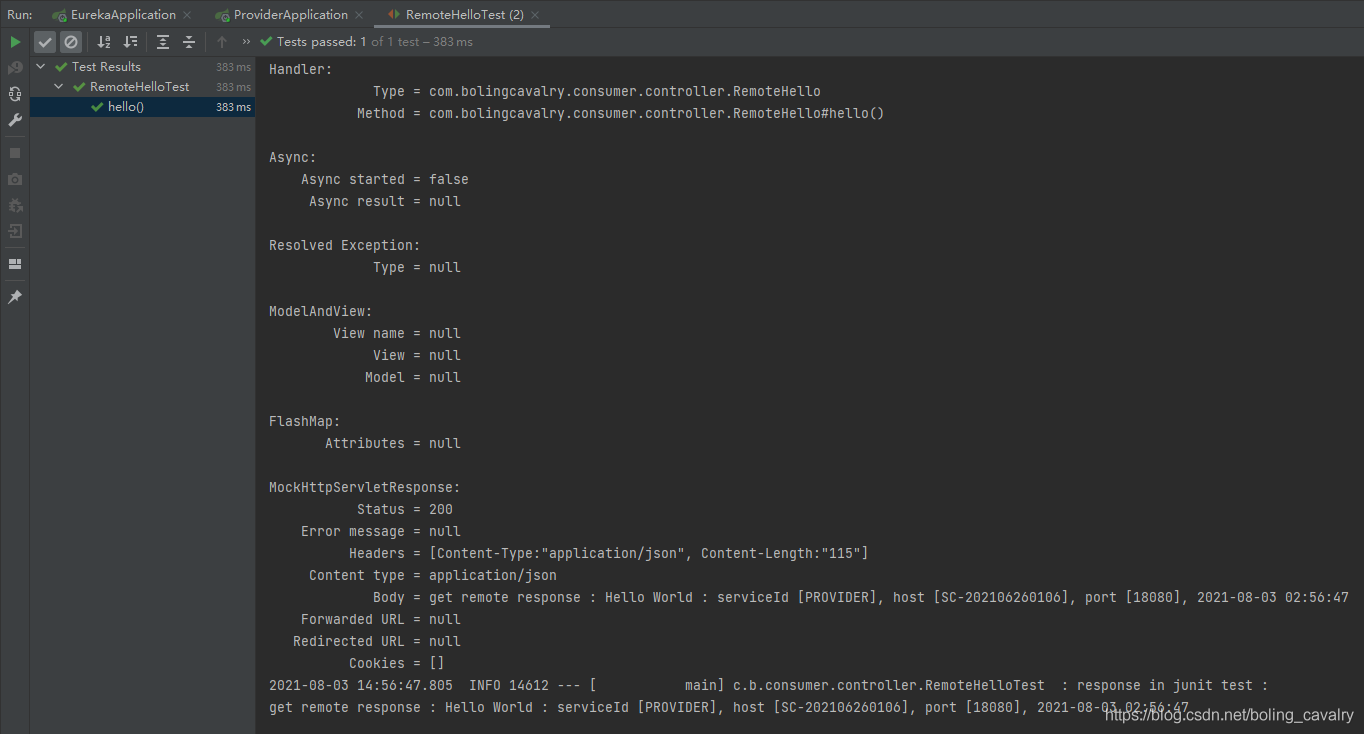The image size is (1364, 734).
Task: Click the Content type = application/json line
Action: 433,575
